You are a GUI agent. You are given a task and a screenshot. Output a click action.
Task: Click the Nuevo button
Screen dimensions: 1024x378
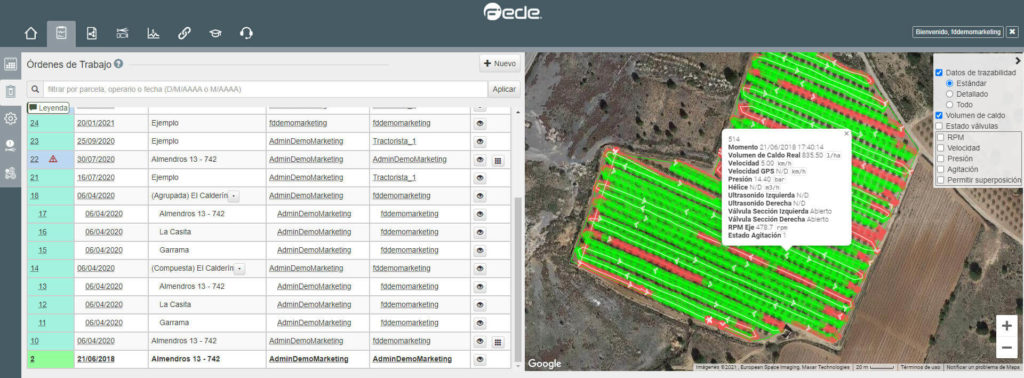(x=500, y=64)
